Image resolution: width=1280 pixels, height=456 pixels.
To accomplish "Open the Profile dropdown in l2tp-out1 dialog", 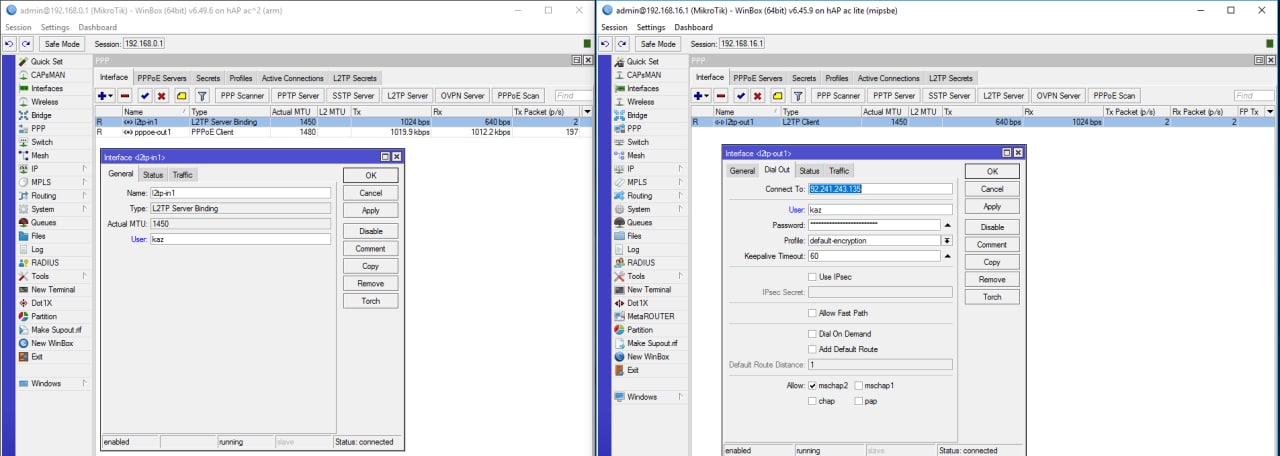I will [947, 240].
